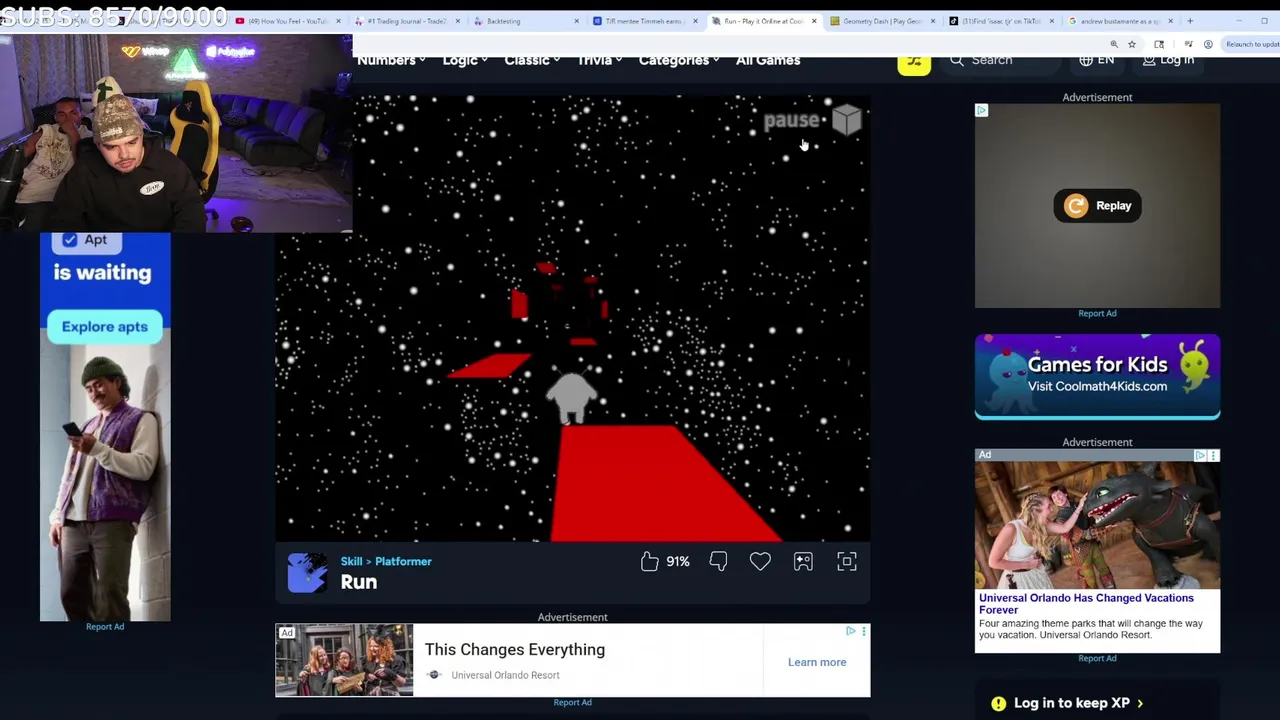Open the Skill category breadcrumb link

(351, 561)
